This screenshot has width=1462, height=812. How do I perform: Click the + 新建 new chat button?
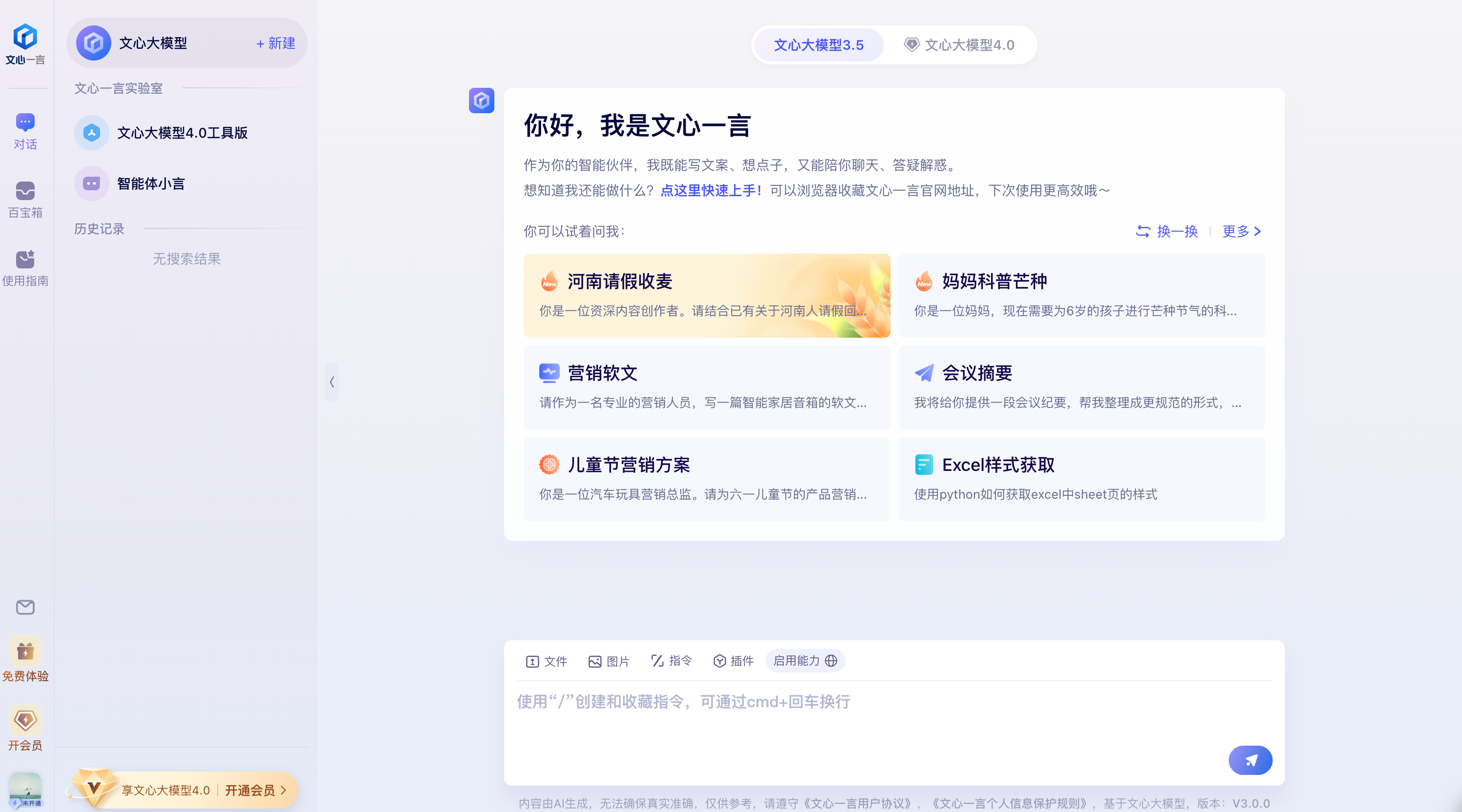(x=275, y=43)
